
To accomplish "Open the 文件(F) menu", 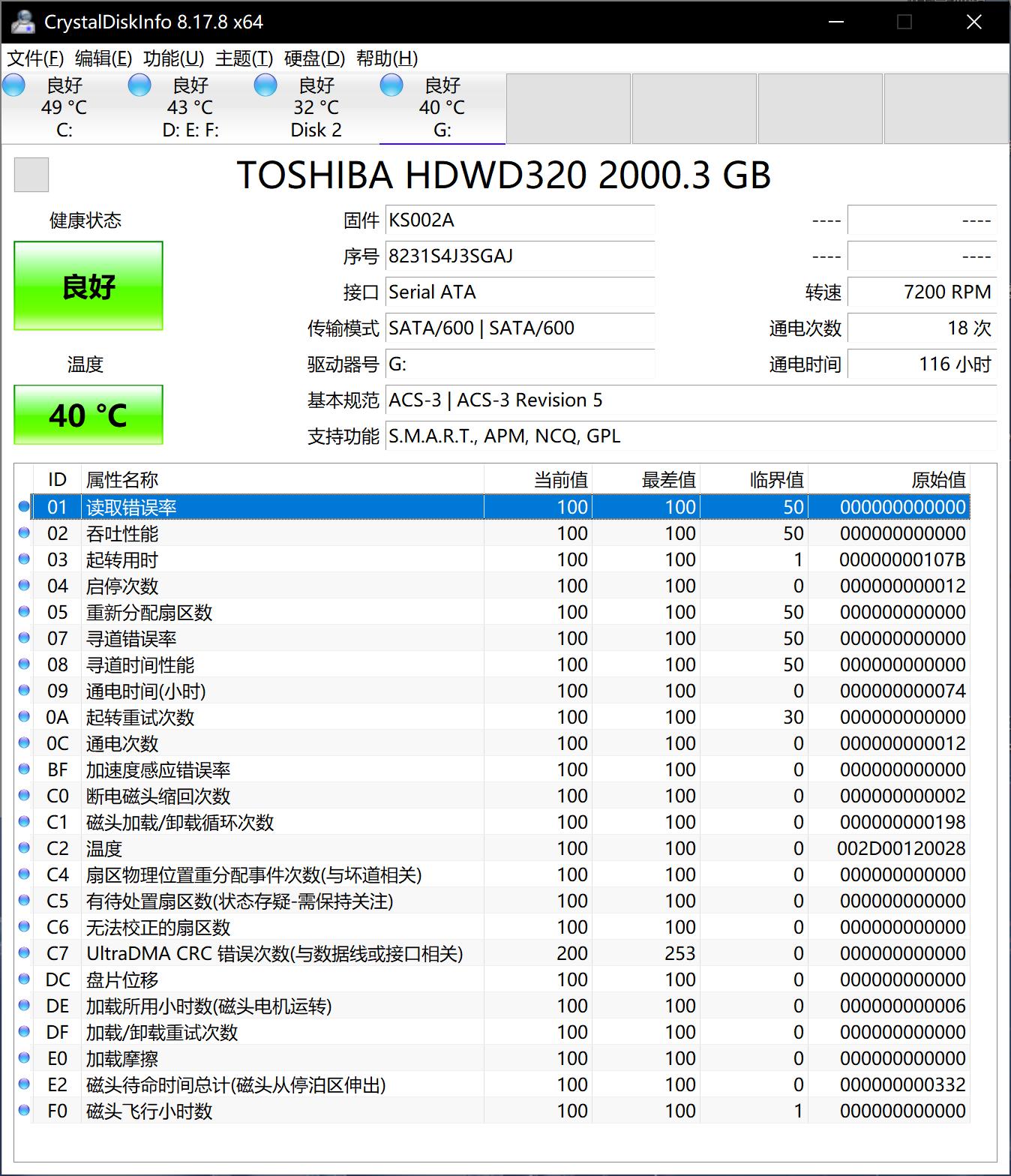I will click(x=35, y=58).
